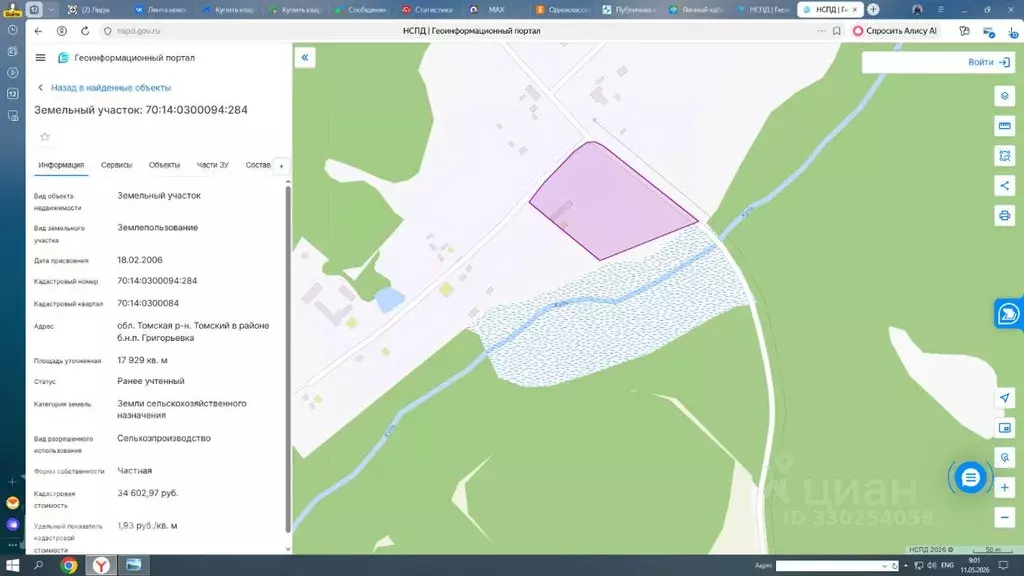
Task: Open the assistant tab on right edge
Action: 1009,314
